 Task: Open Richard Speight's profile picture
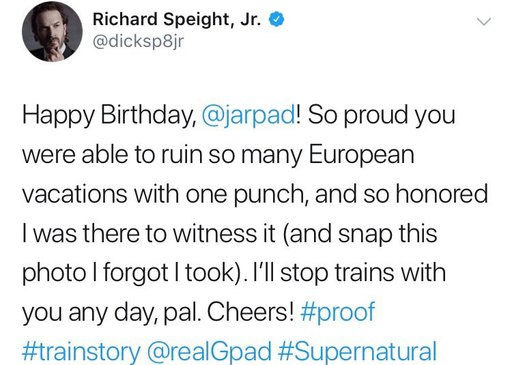[x=52, y=32]
